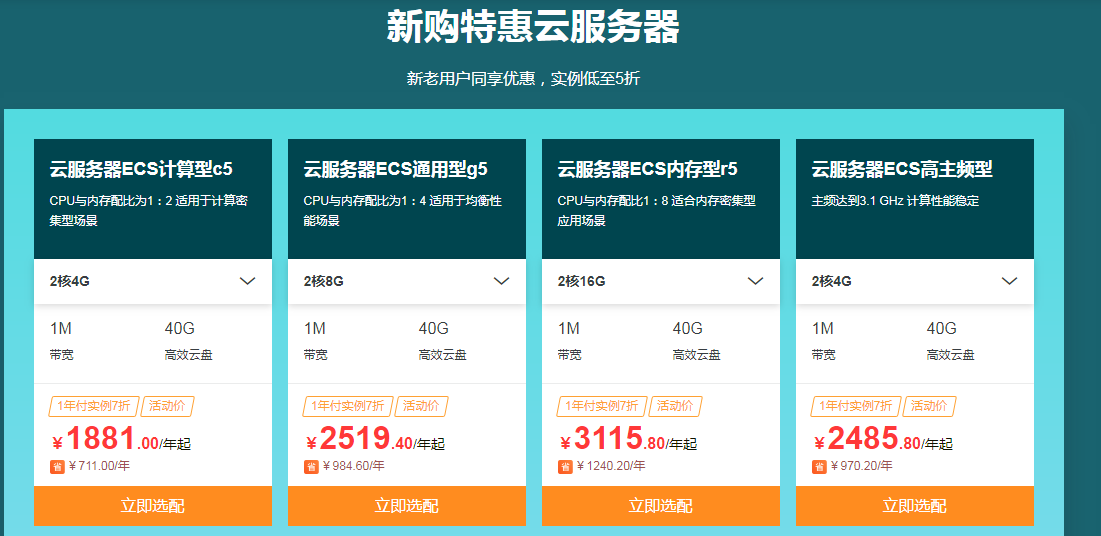Image resolution: width=1101 pixels, height=536 pixels.
Task: Click the 云服务器ECS内存型r5 title
Action: tap(647, 169)
